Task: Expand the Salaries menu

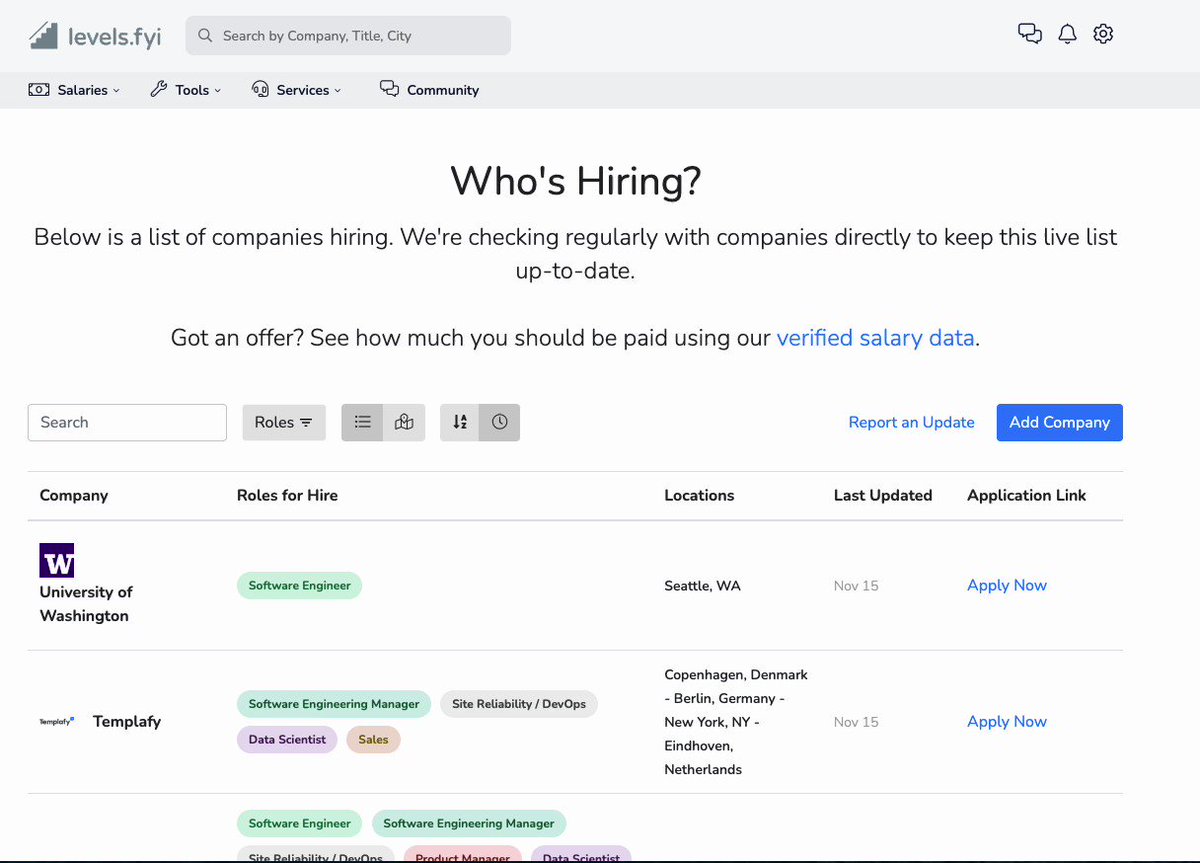Action: pyautogui.click(x=74, y=90)
